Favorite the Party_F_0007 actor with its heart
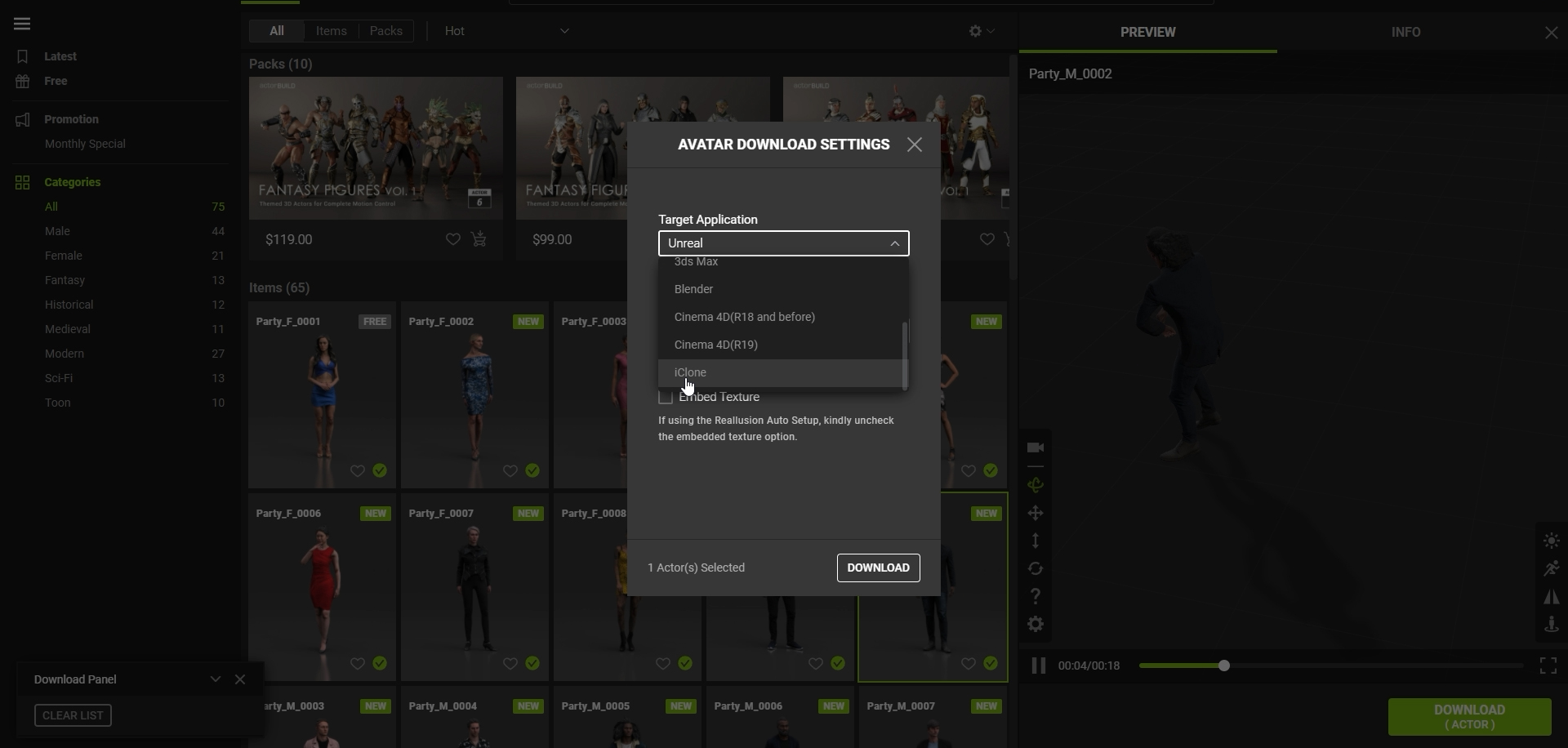Screen dimensions: 1568x748 tap(510, 663)
